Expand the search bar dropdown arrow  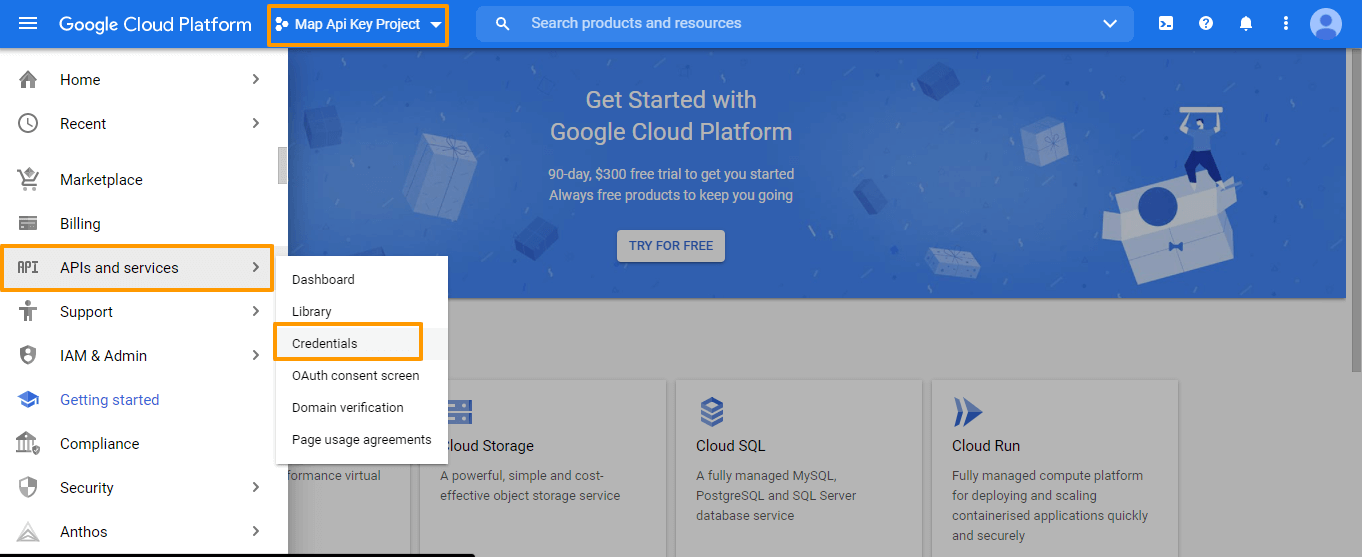tap(1110, 24)
